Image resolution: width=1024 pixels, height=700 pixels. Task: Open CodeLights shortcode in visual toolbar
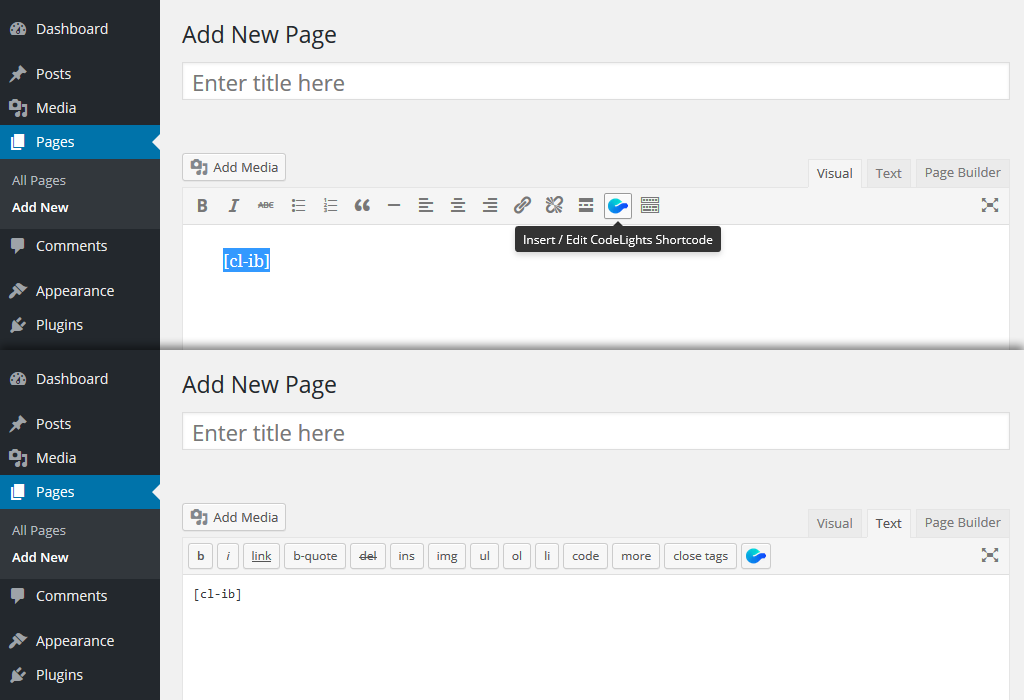click(618, 206)
